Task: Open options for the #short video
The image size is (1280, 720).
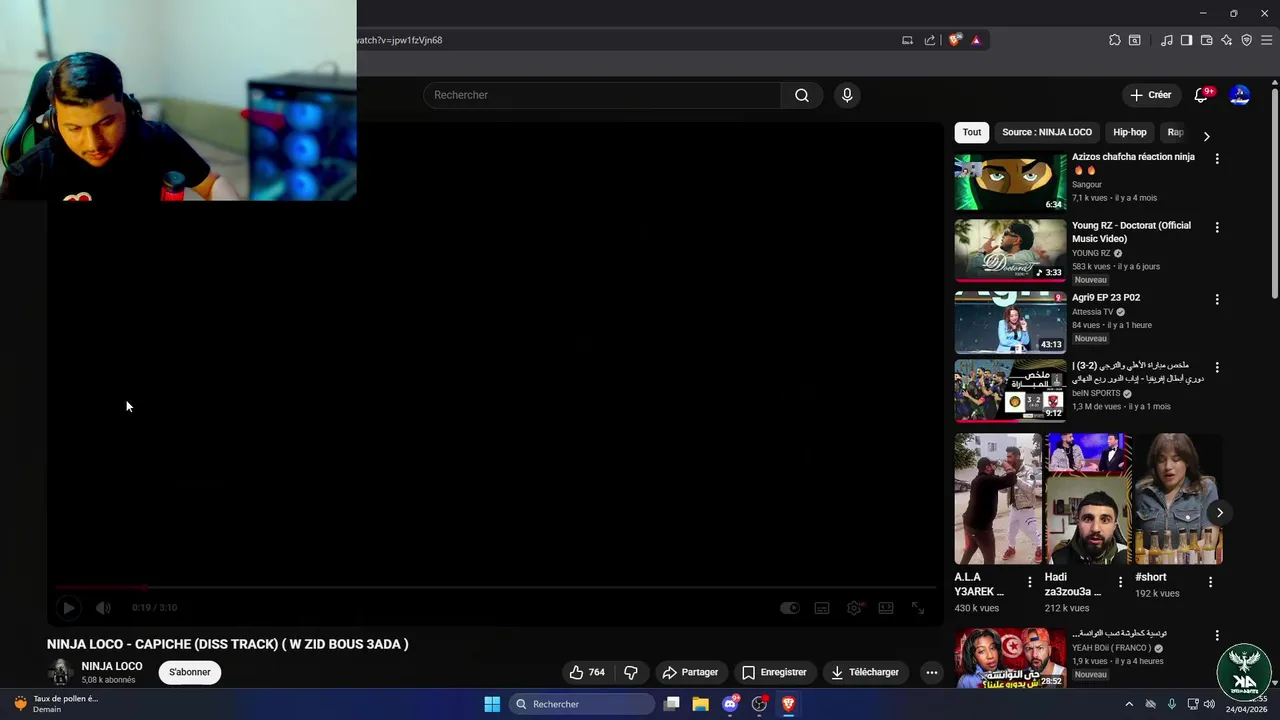Action: coord(1210,582)
